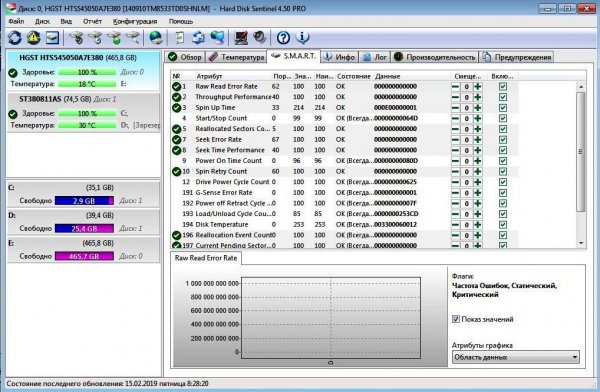Click the info bubble toolbar icon
The image size is (600, 392).
[x=302, y=38]
